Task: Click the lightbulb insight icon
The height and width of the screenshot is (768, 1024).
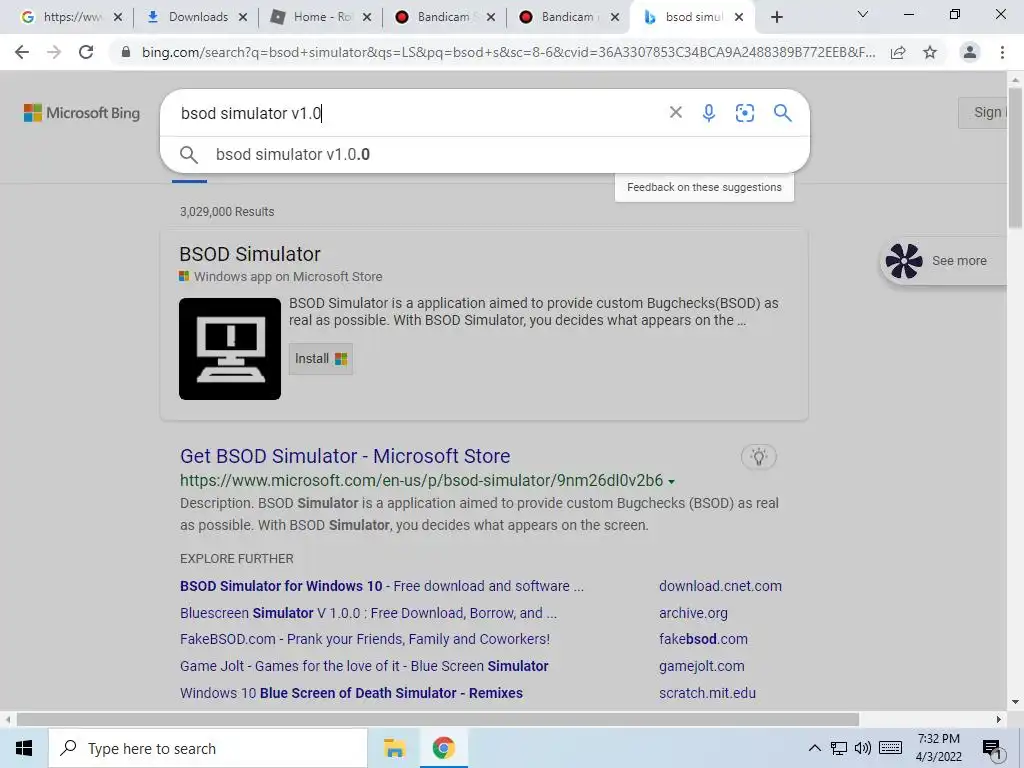Action: pyautogui.click(x=759, y=456)
